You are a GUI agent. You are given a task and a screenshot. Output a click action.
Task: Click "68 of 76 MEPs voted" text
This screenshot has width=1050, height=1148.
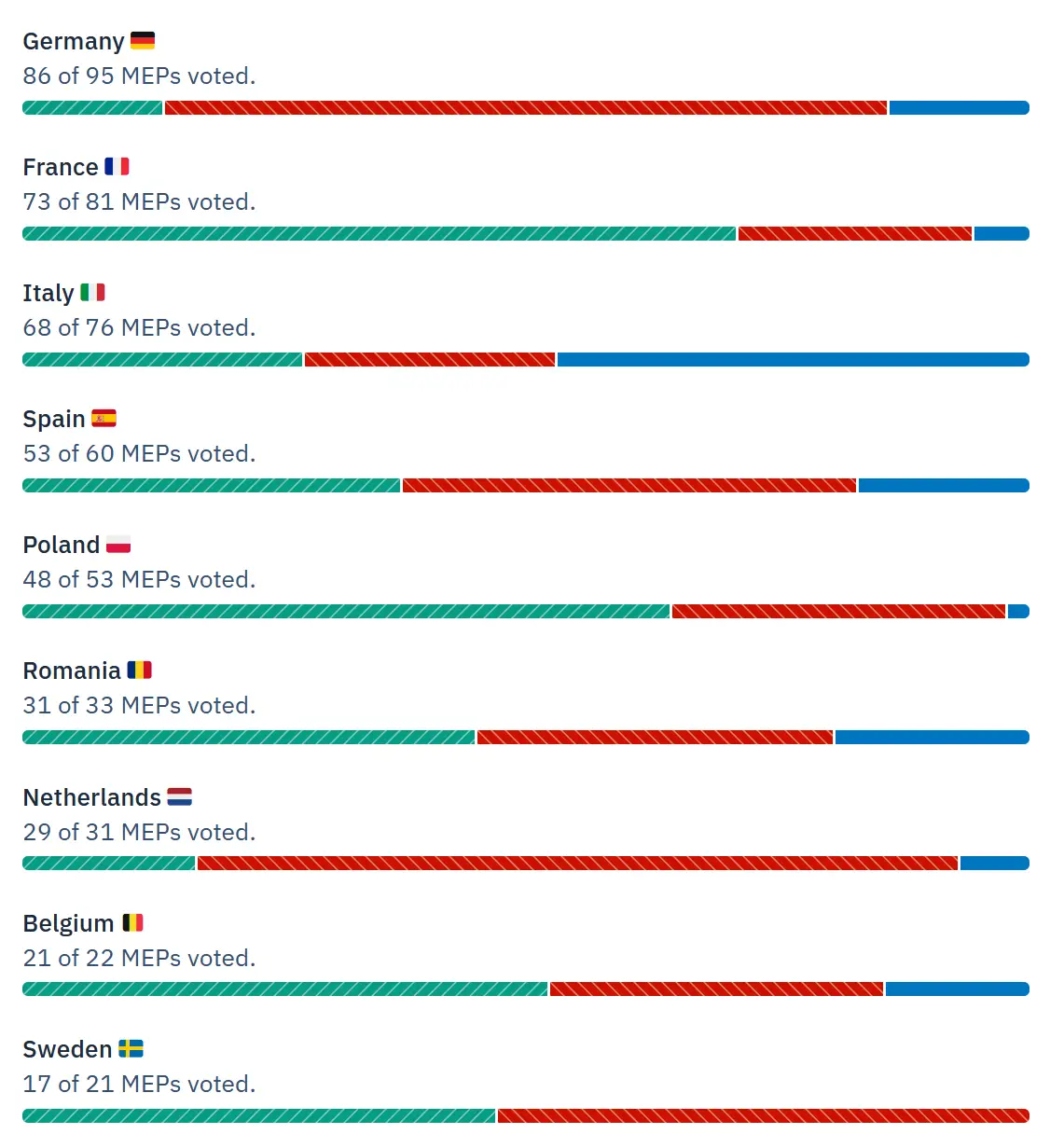point(139,327)
